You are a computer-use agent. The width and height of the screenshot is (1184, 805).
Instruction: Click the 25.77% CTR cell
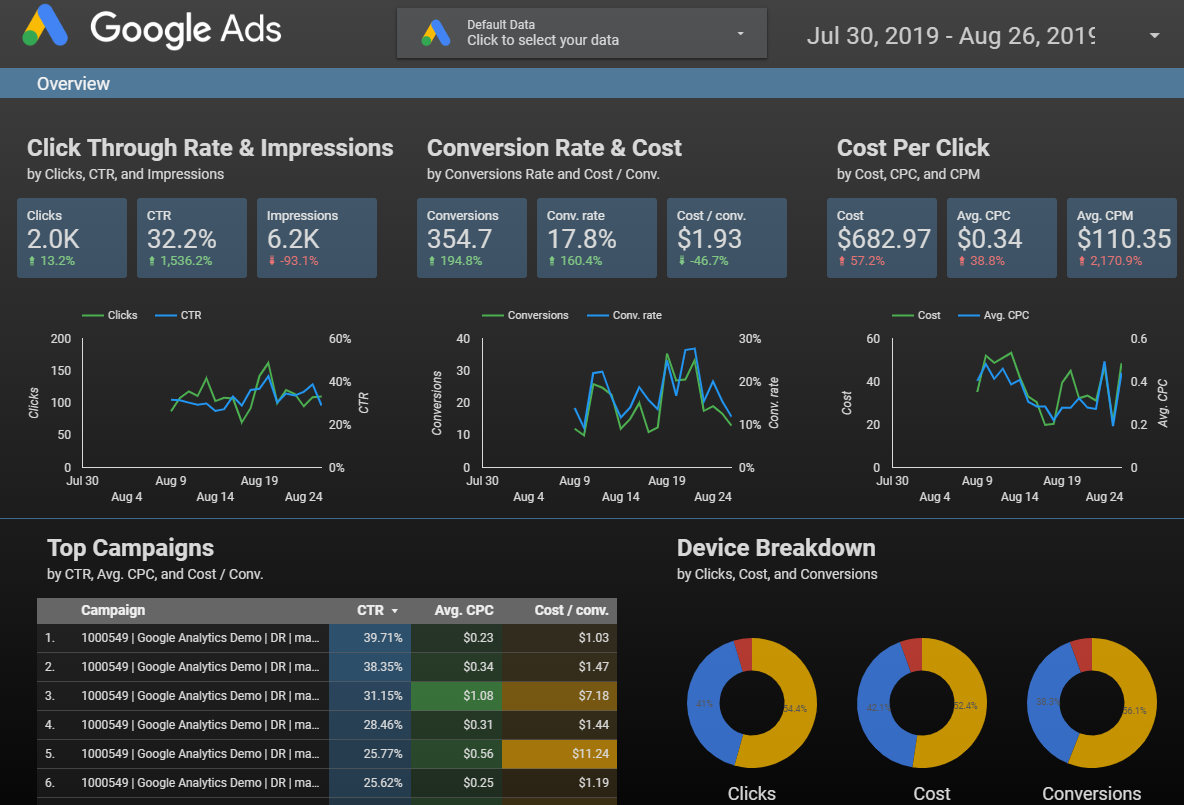pyautogui.click(x=370, y=754)
